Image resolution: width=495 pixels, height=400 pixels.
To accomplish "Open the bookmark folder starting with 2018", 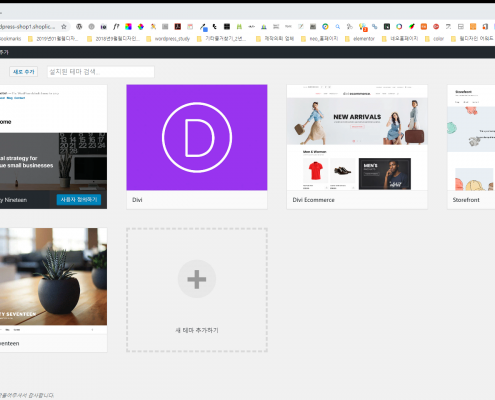I will (113, 39).
